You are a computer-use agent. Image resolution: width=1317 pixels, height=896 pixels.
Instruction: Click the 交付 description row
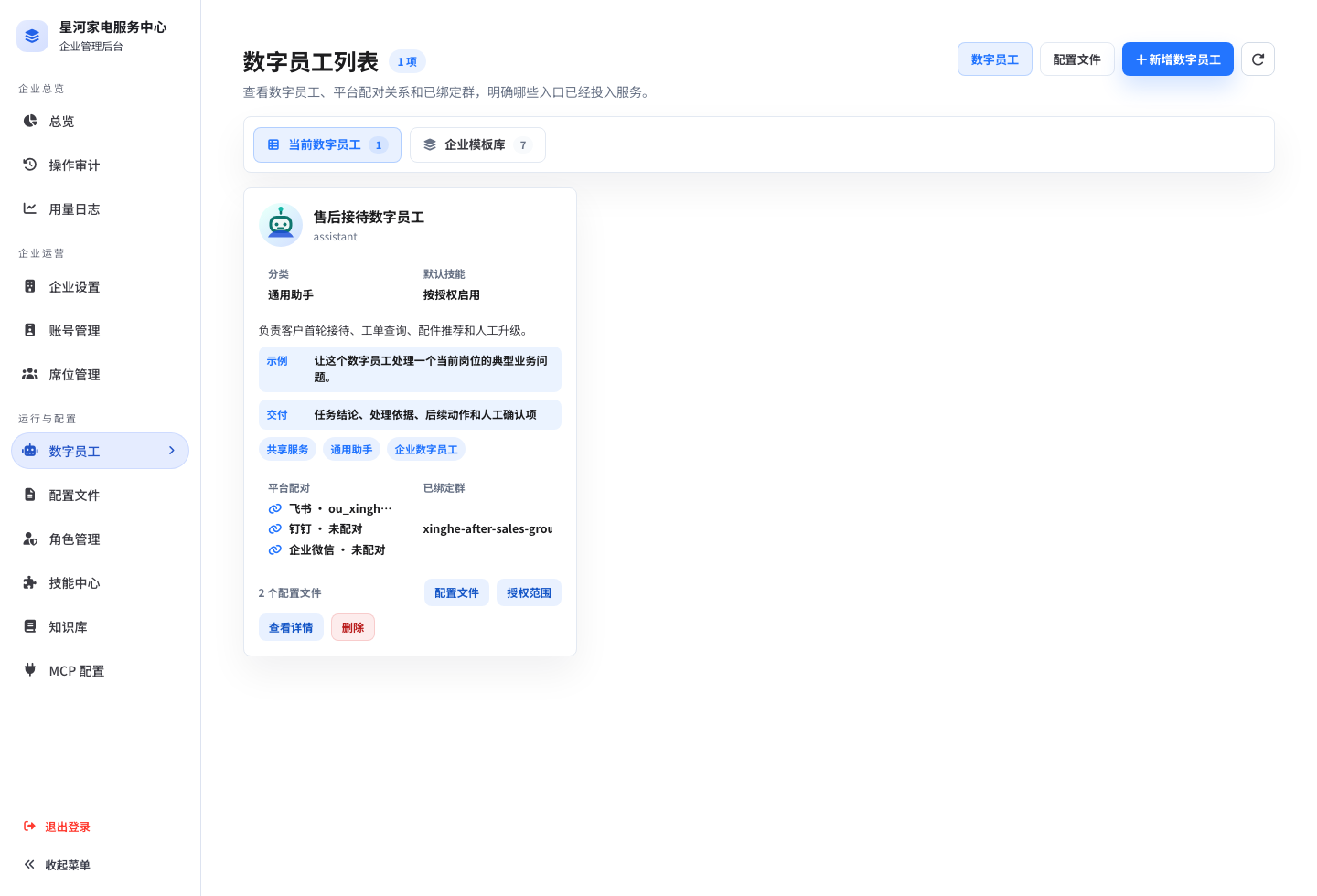pos(410,414)
